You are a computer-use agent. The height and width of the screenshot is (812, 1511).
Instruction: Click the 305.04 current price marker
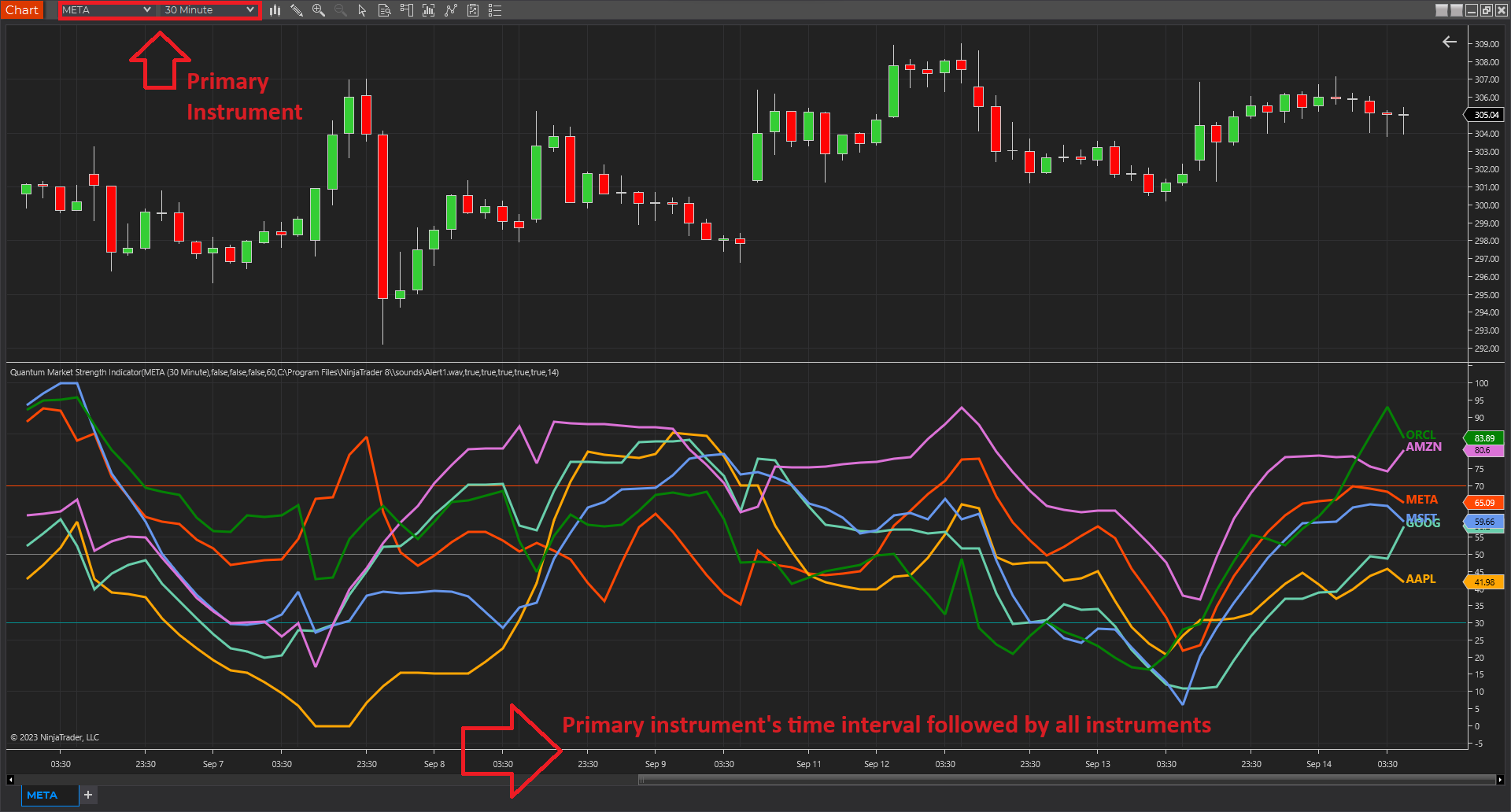click(1484, 115)
